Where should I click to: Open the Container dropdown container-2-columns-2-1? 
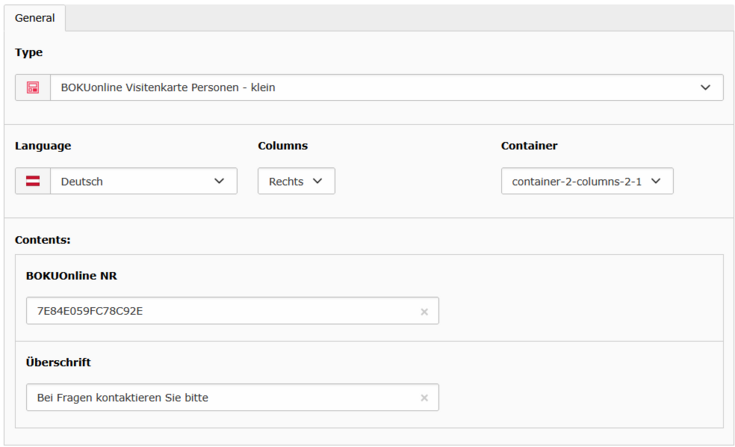[587, 181]
